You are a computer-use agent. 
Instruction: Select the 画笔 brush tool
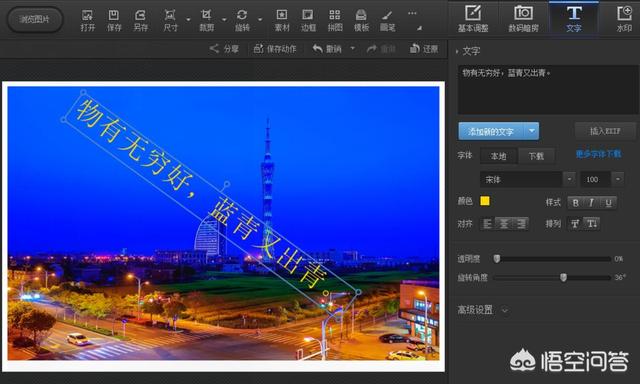(x=387, y=20)
